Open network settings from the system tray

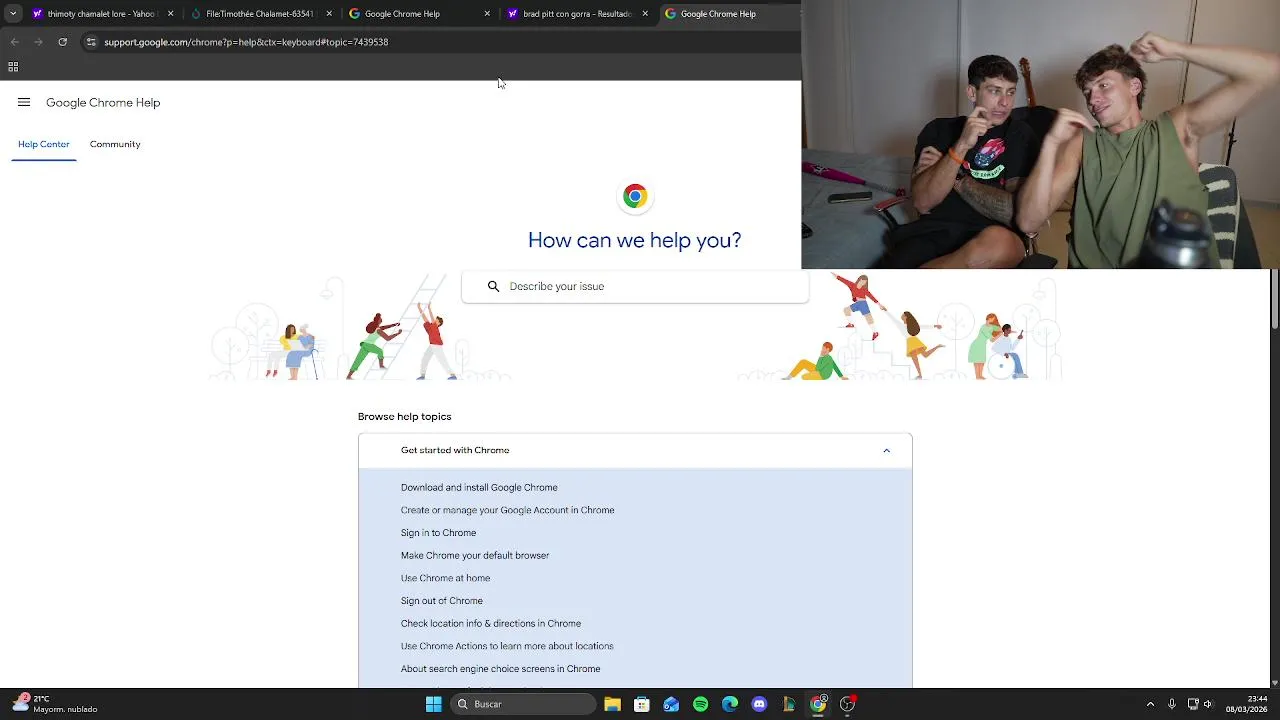pos(1193,704)
